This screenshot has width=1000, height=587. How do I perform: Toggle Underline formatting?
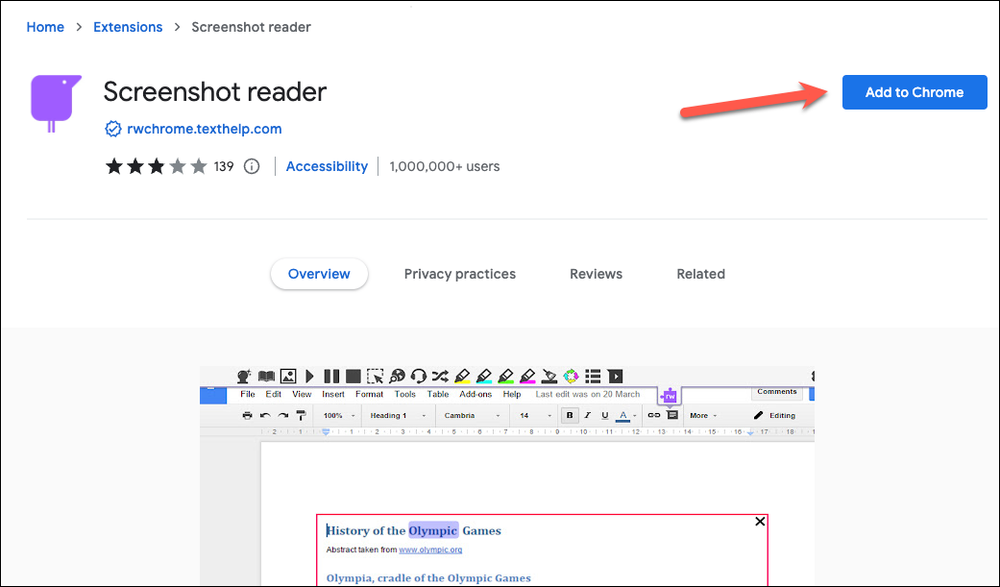click(x=603, y=415)
